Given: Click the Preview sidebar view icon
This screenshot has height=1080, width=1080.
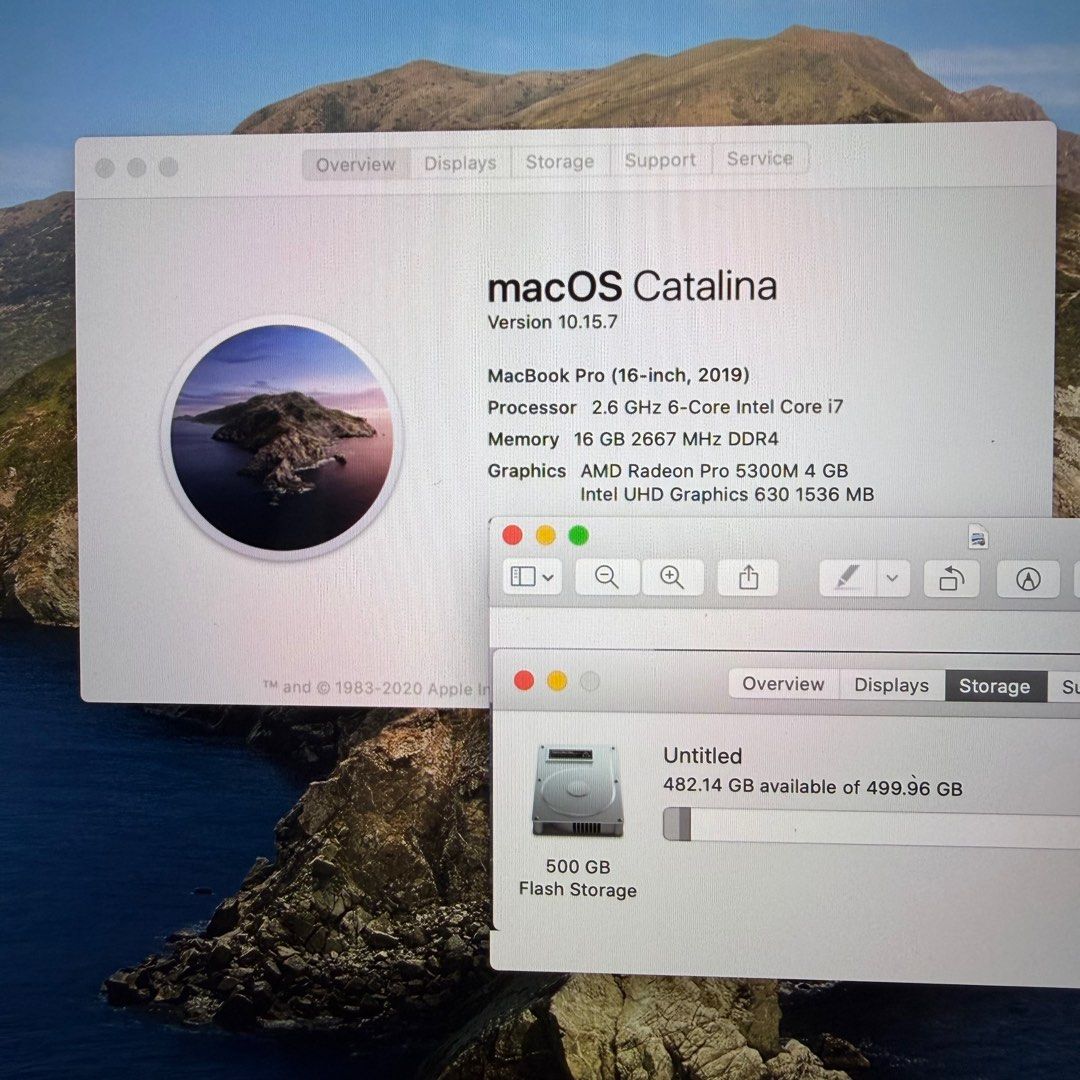Looking at the screenshot, I should point(523,577).
